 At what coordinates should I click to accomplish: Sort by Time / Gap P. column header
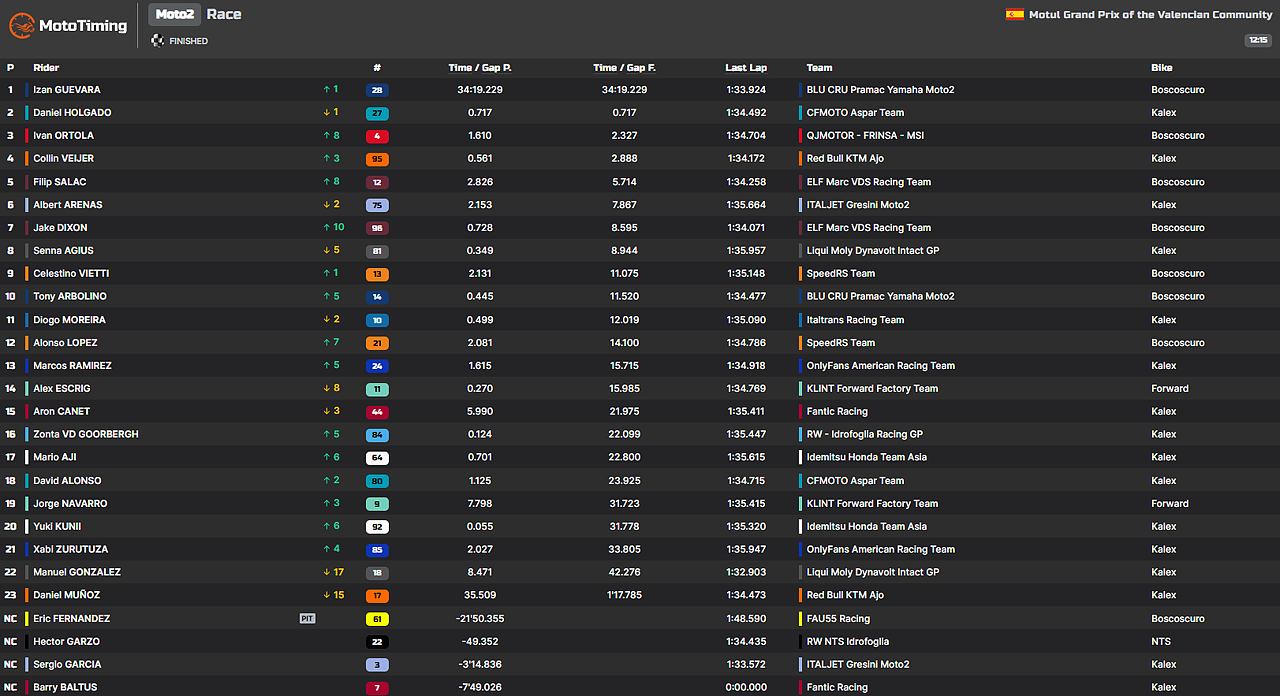[x=480, y=68]
